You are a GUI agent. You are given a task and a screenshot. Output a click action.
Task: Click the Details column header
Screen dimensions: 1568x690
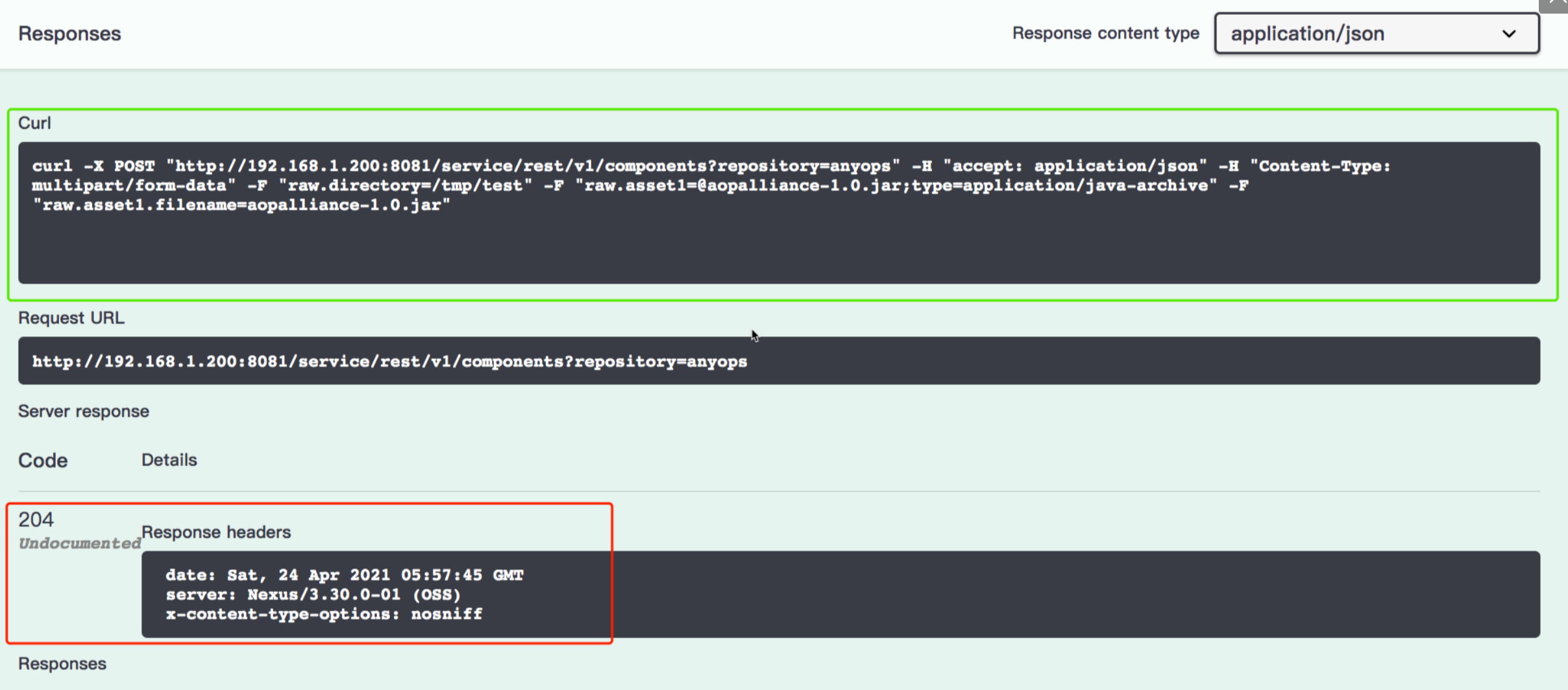[x=169, y=460]
